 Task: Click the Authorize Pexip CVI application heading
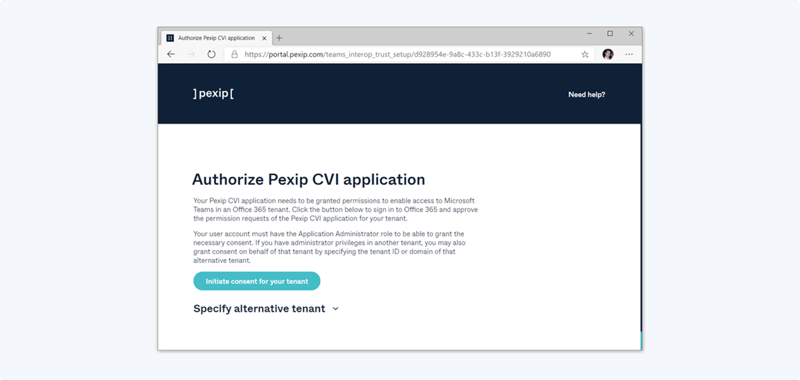[x=309, y=180]
